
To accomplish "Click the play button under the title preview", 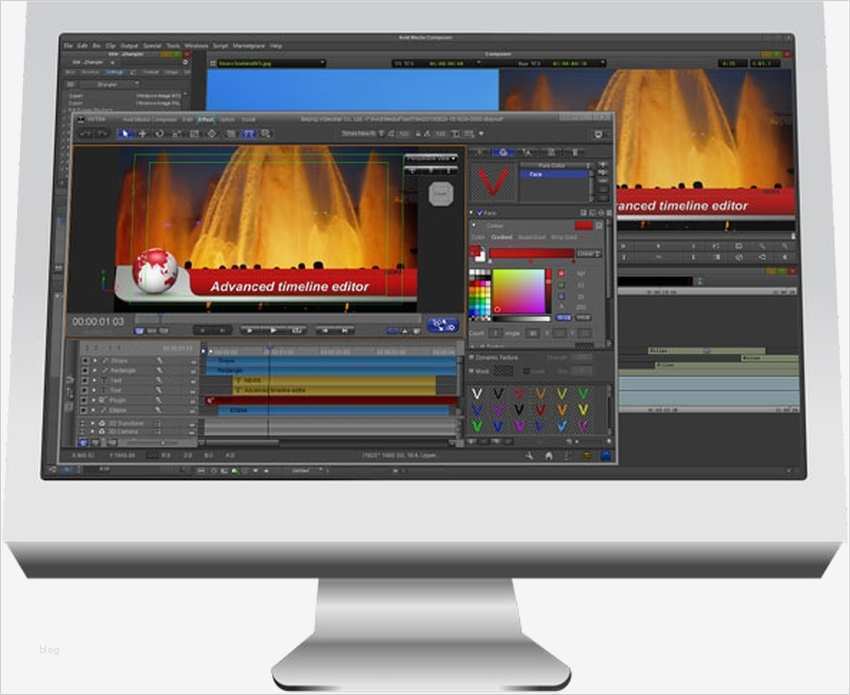I will click(x=272, y=330).
